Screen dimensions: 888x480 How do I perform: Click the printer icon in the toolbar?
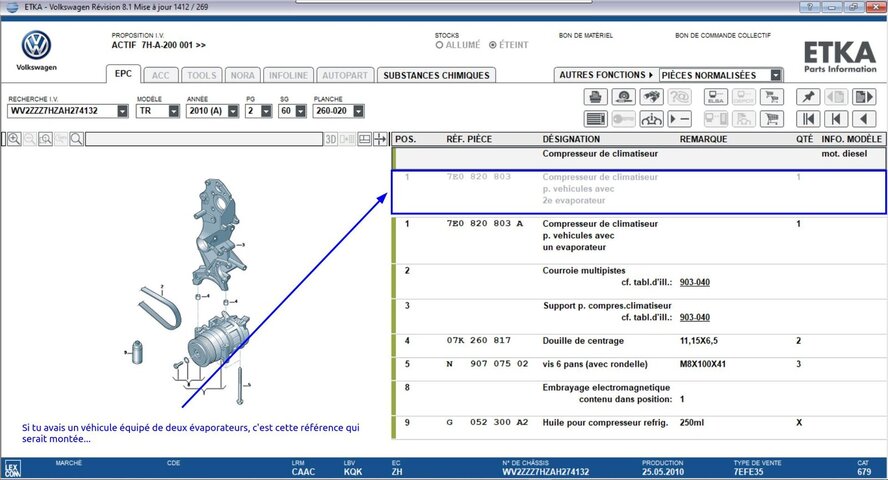[595, 97]
